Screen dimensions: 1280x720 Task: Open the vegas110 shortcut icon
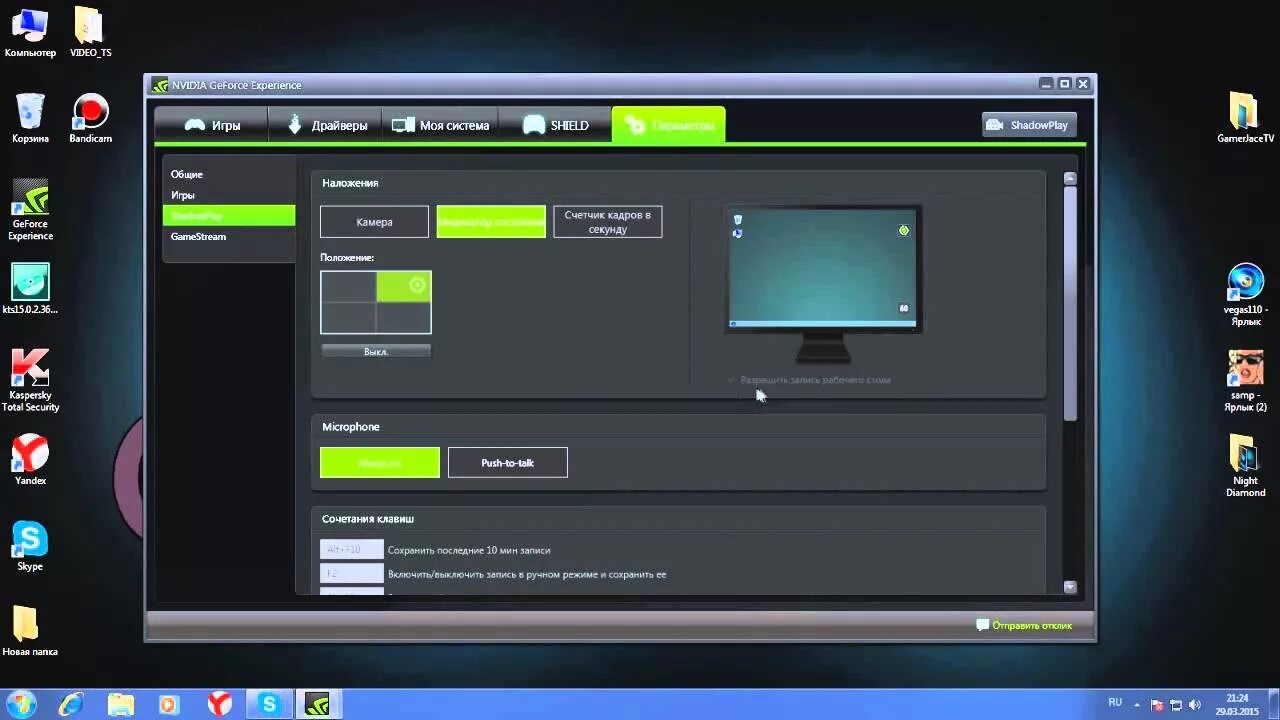[1245, 295]
